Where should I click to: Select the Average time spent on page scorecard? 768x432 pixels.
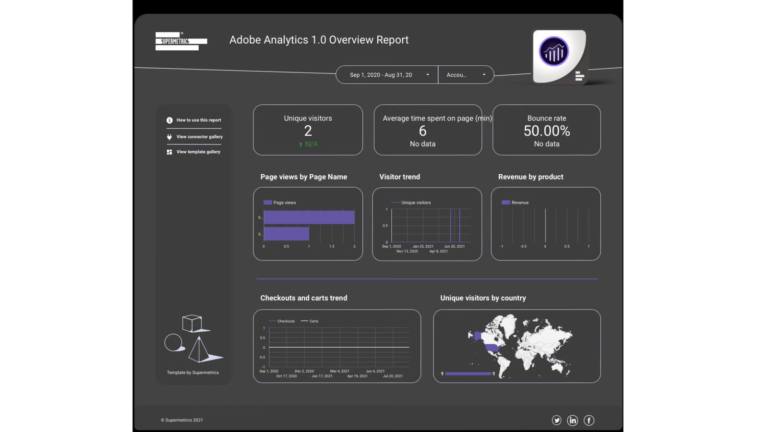click(x=428, y=130)
